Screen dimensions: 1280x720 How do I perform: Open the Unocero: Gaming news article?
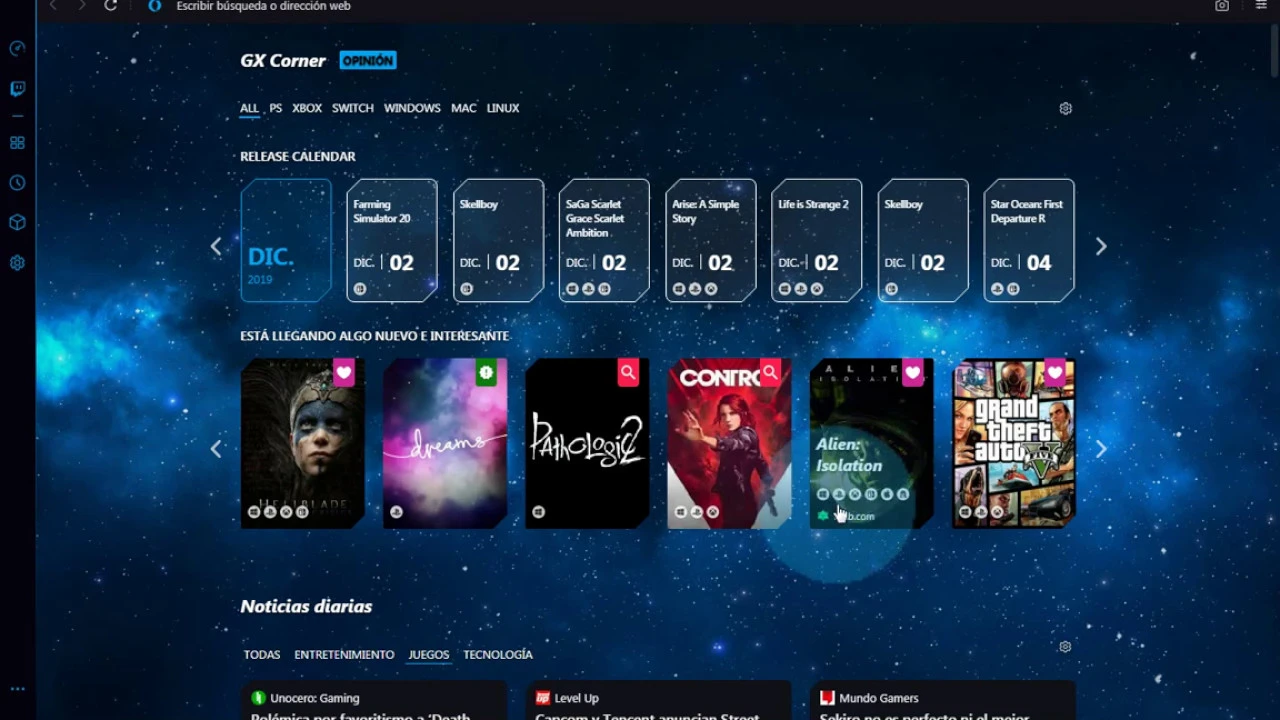pos(374,700)
